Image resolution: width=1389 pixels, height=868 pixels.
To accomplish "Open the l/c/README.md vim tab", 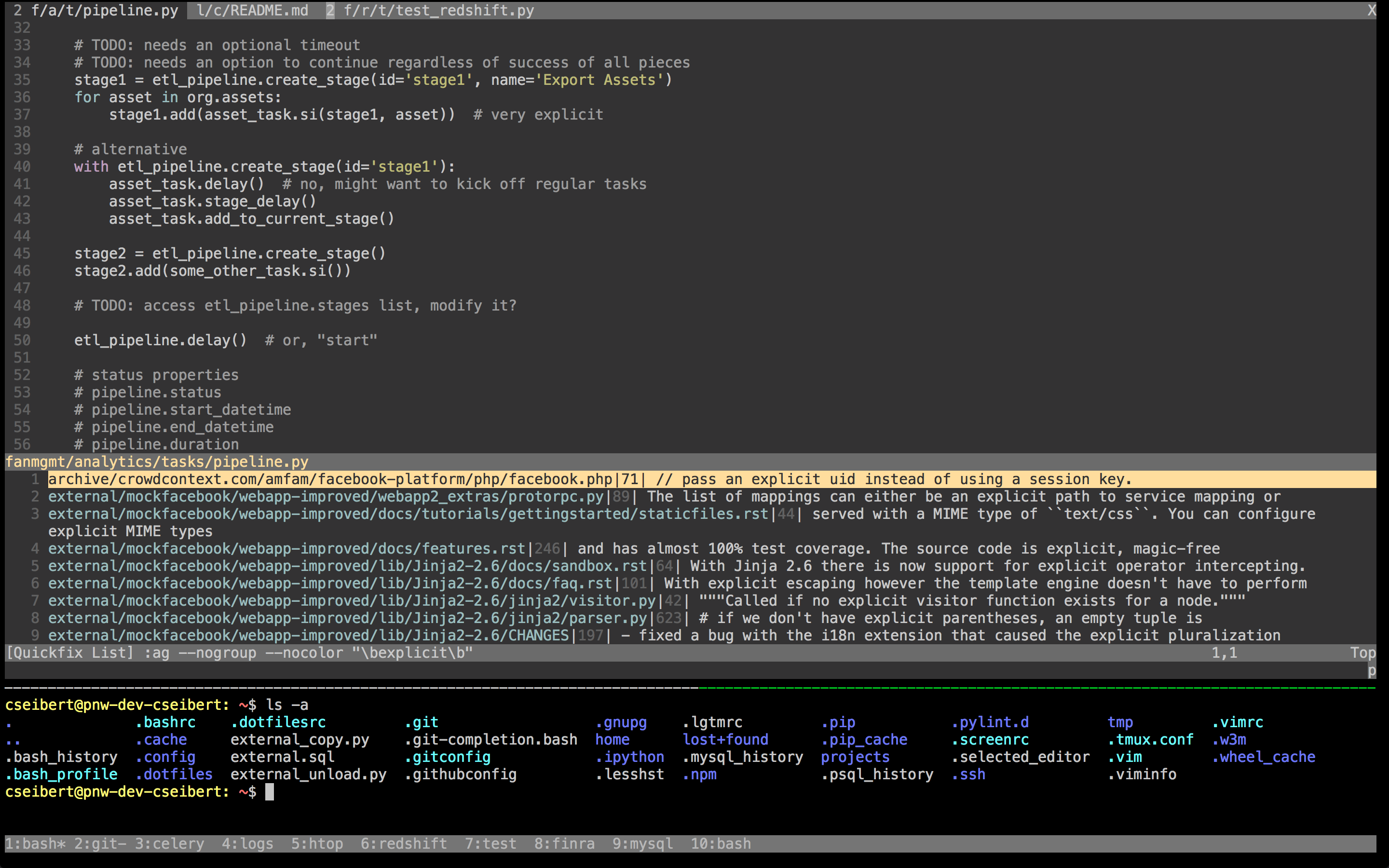I will [x=253, y=10].
